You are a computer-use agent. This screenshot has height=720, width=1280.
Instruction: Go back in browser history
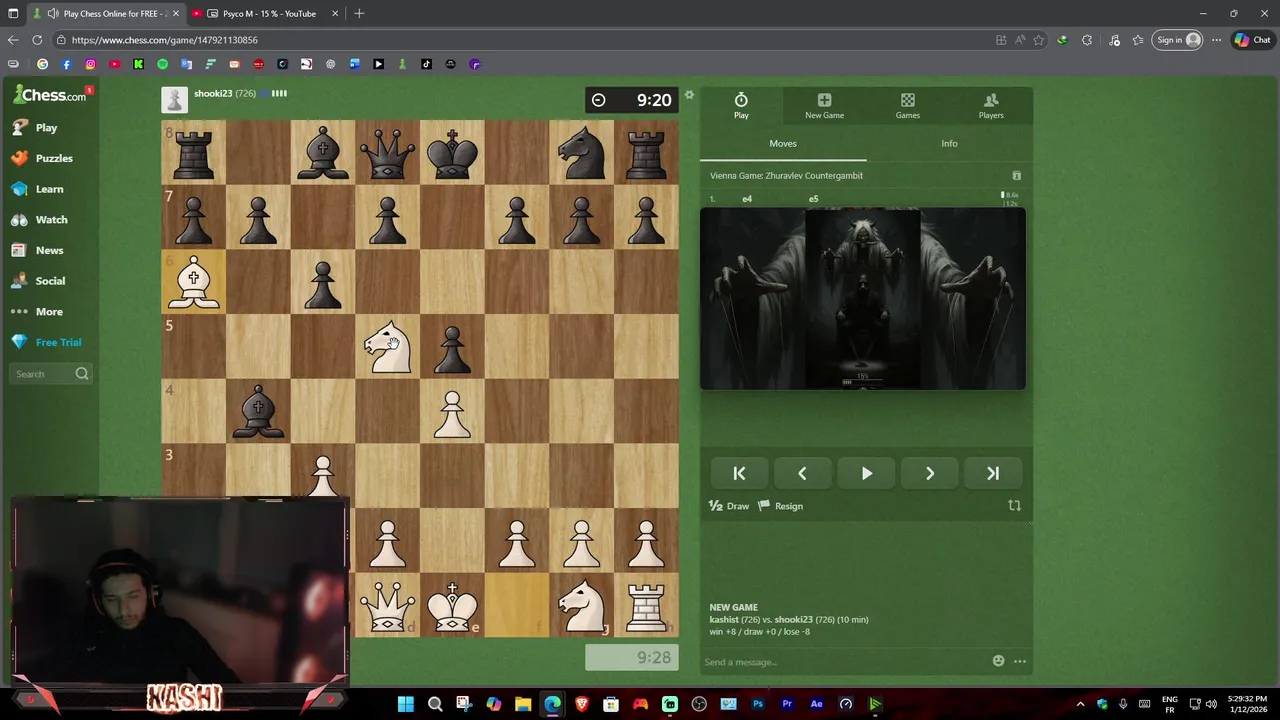pyautogui.click(x=13, y=40)
